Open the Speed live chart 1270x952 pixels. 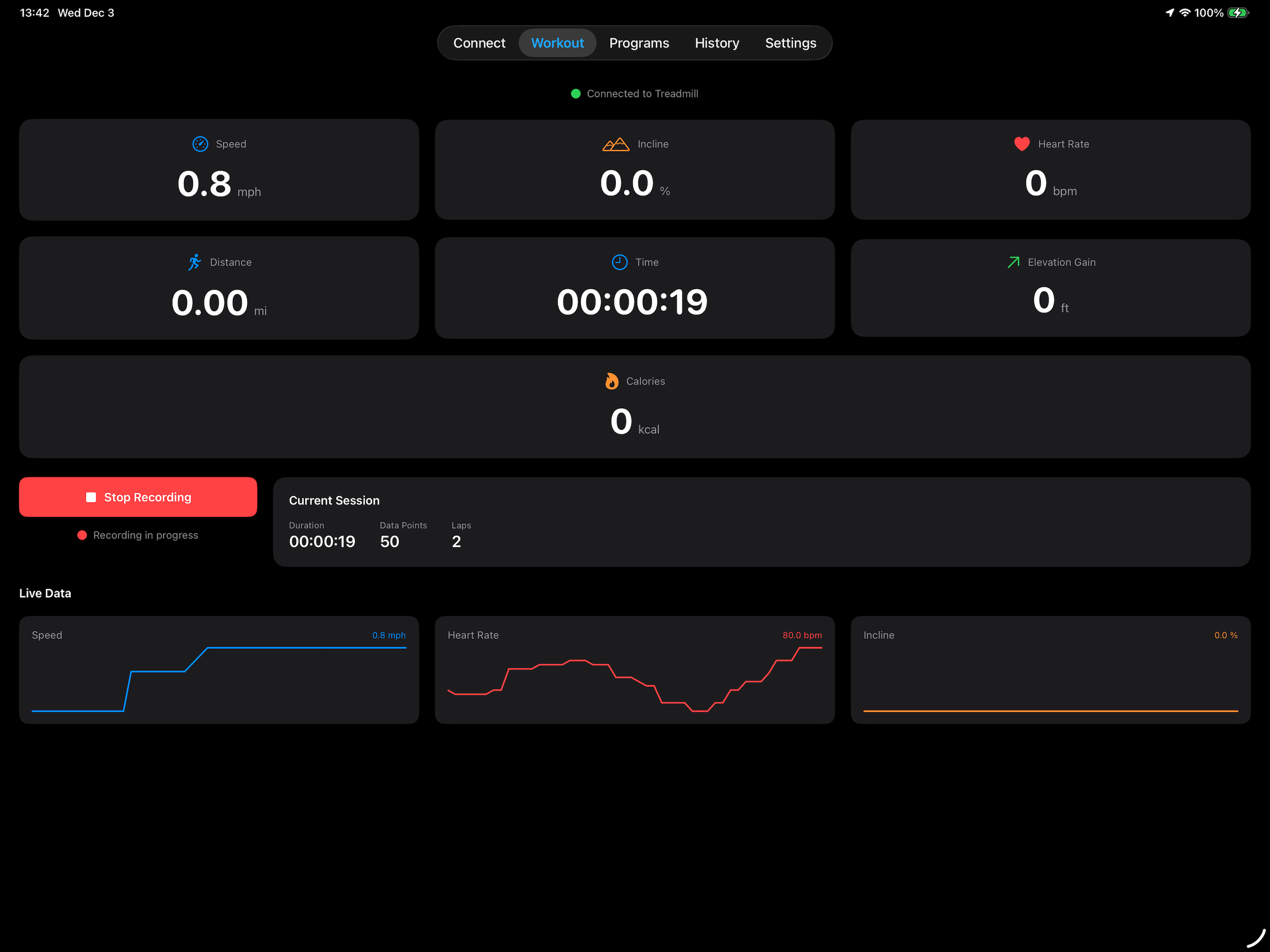pyautogui.click(x=219, y=669)
